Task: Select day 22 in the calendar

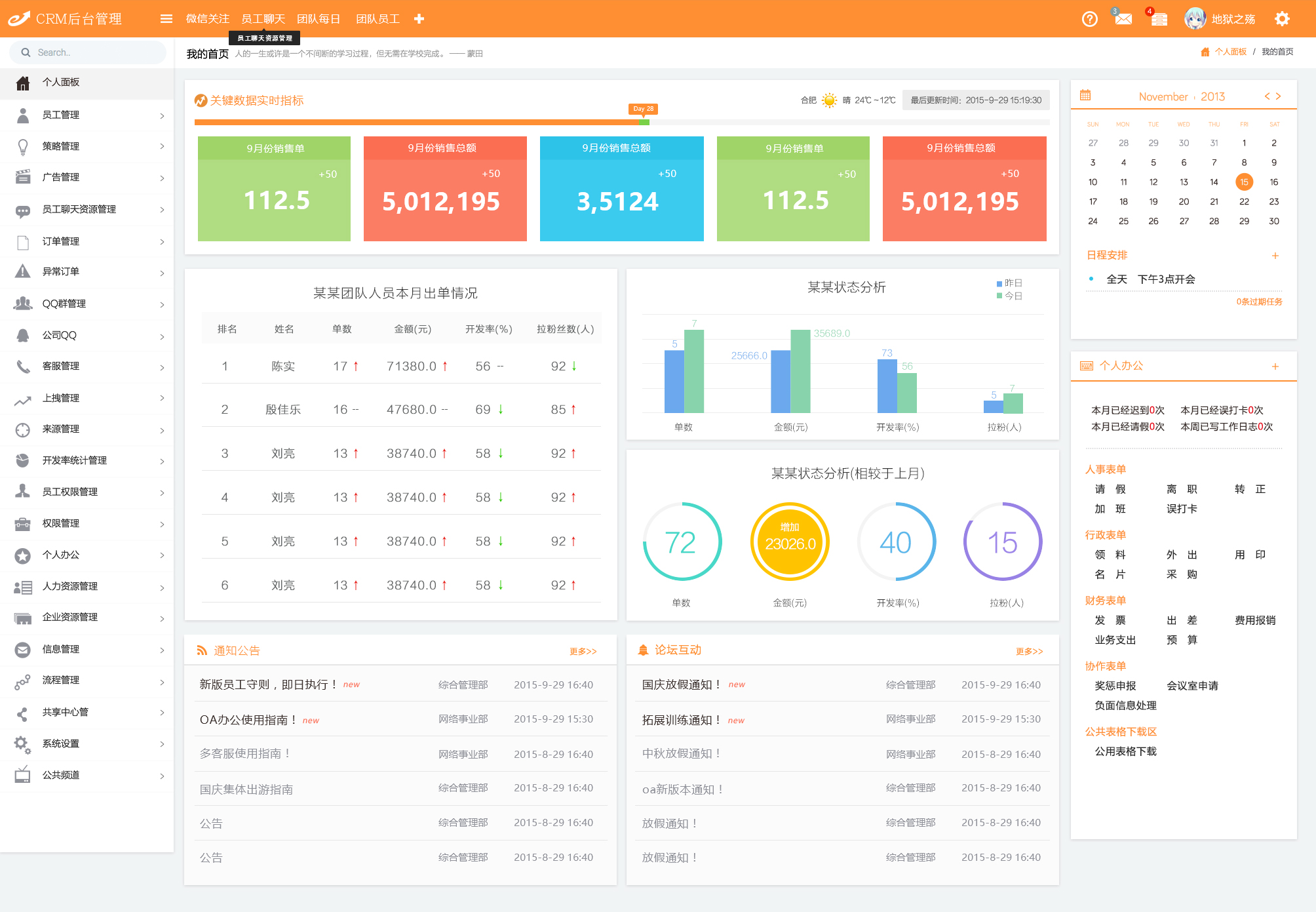Action: tap(1244, 202)
